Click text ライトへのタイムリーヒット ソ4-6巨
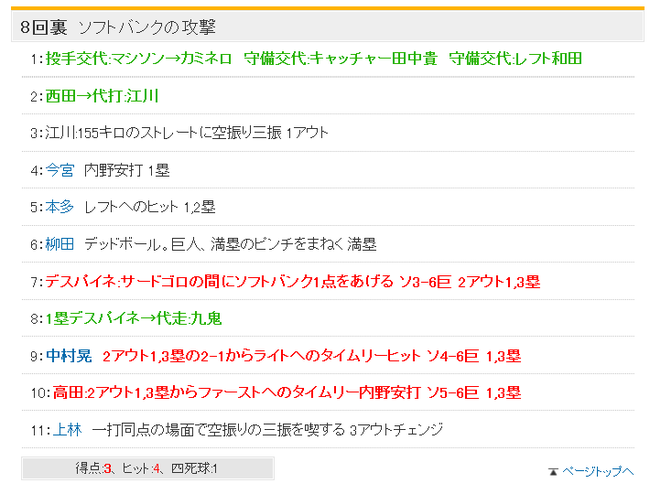The height and width of the screenshot is (494, 650). pos(366,356)
